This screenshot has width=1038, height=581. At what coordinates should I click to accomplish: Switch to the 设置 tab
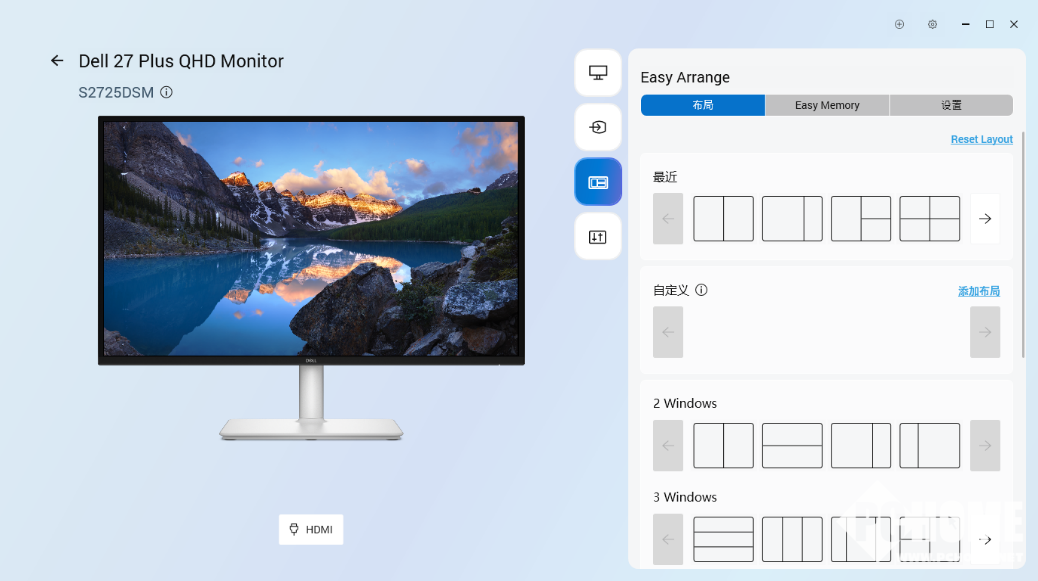pos(951,105)
